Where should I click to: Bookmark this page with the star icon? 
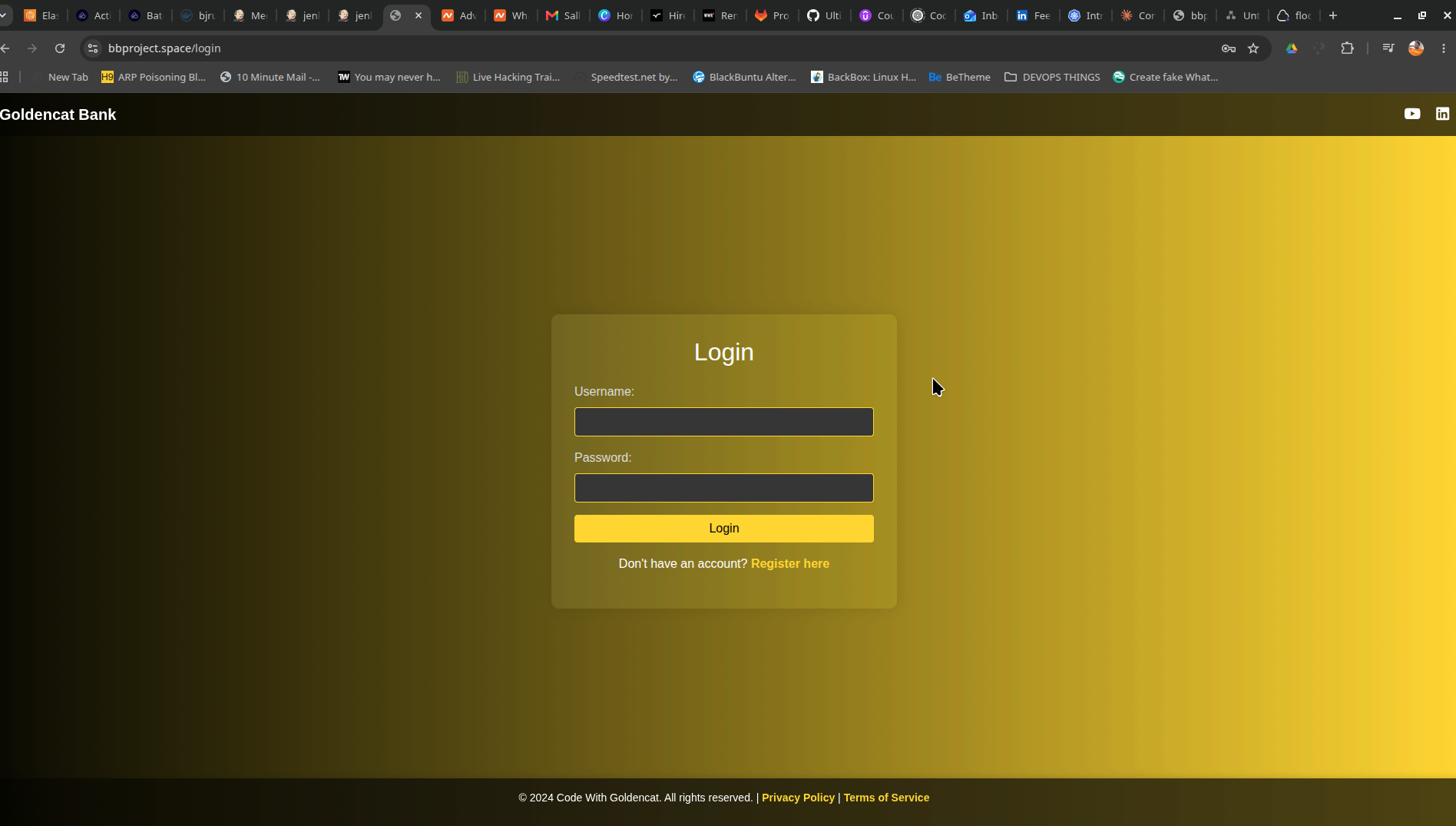1253,48
